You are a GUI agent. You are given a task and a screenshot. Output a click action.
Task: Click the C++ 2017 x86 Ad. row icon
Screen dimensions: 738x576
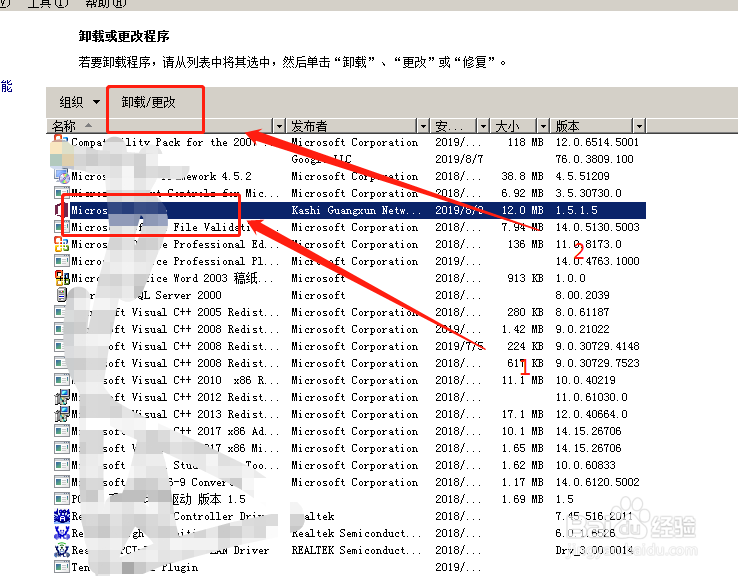point(62,431)
